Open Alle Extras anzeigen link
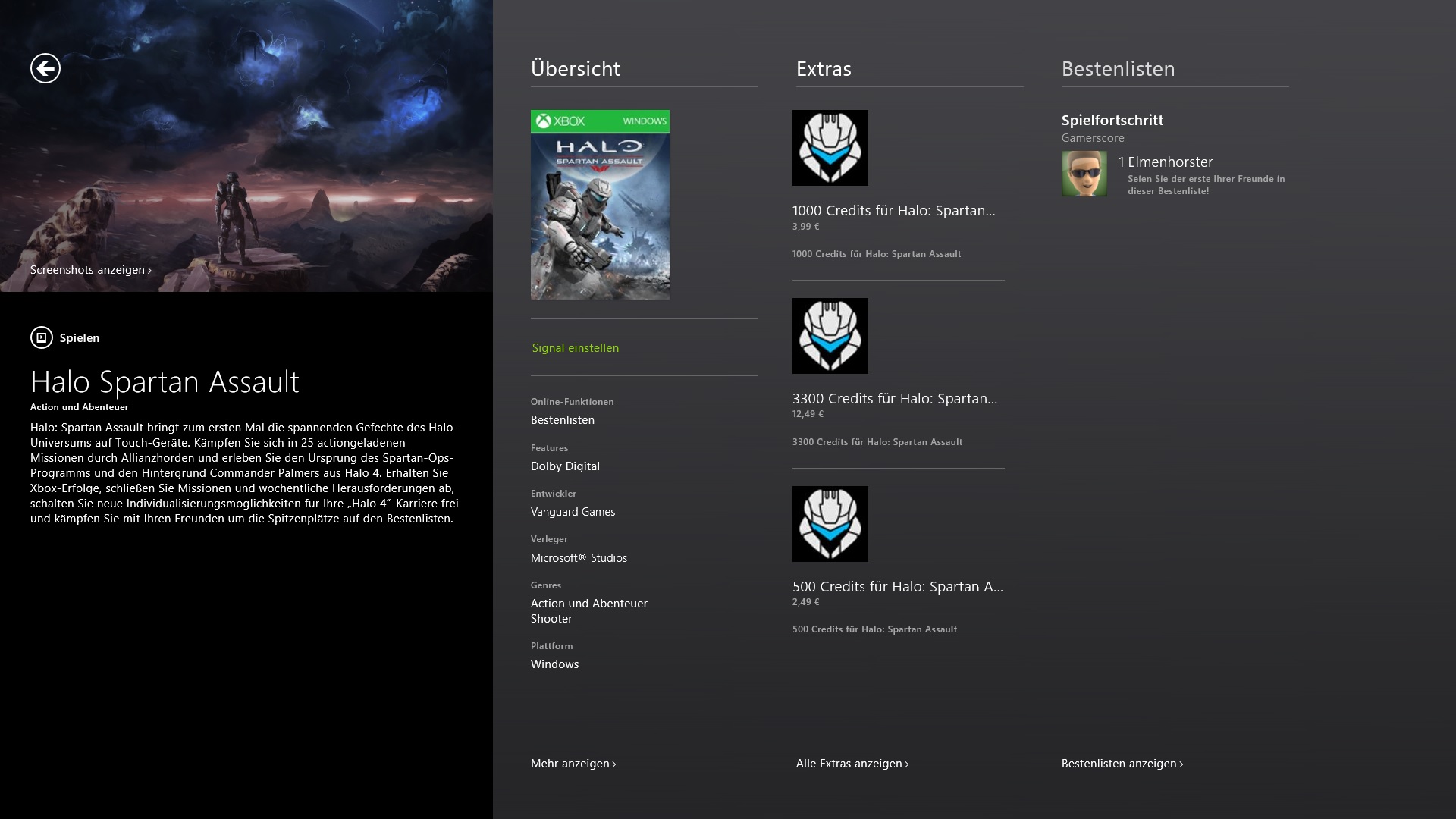Screen dimensions: 1456x819 (852, 764)
